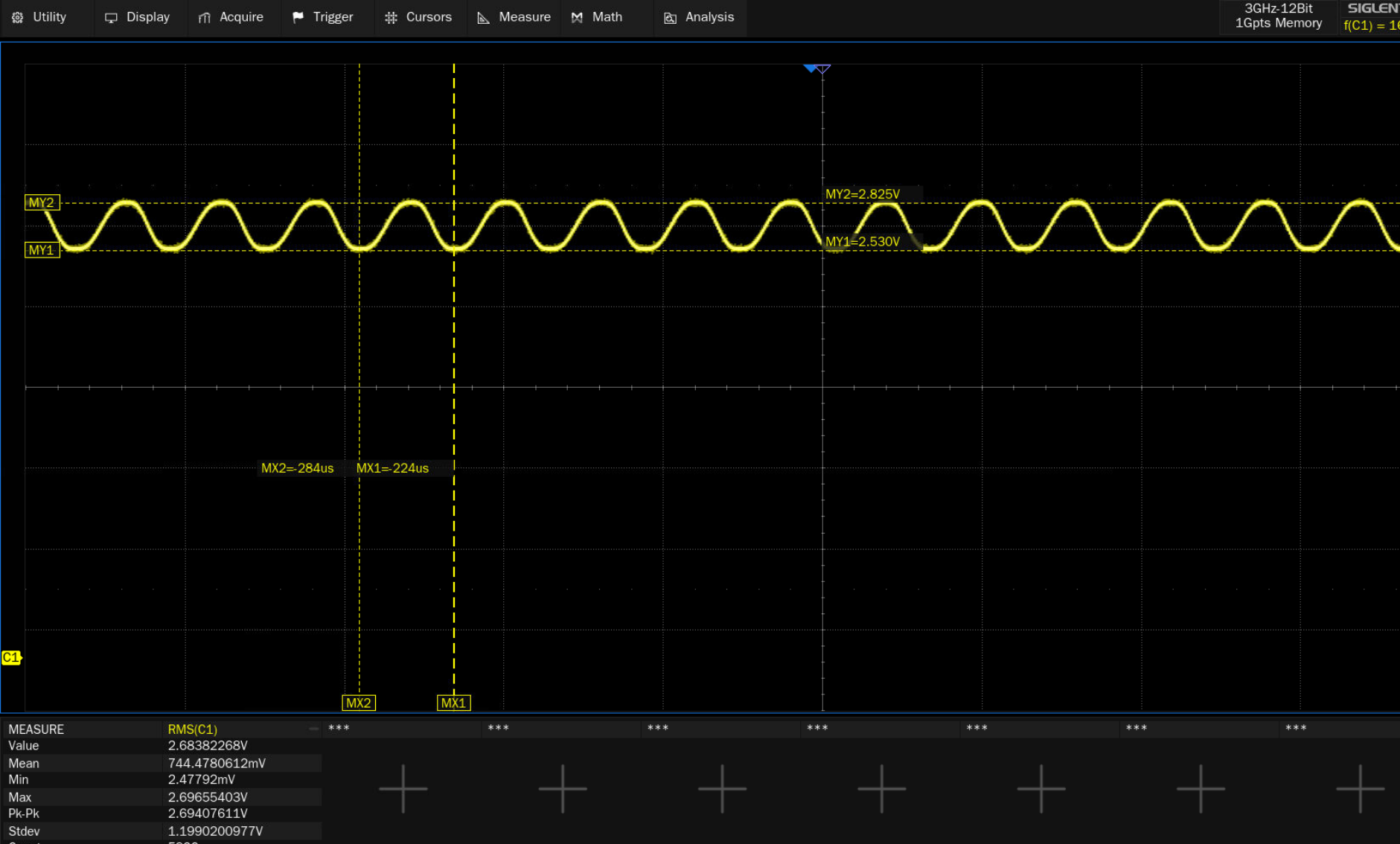This screenshot has width=1400, height=844.
Task: Select the MX1 cursor label
Action: [x=453, y=703]
